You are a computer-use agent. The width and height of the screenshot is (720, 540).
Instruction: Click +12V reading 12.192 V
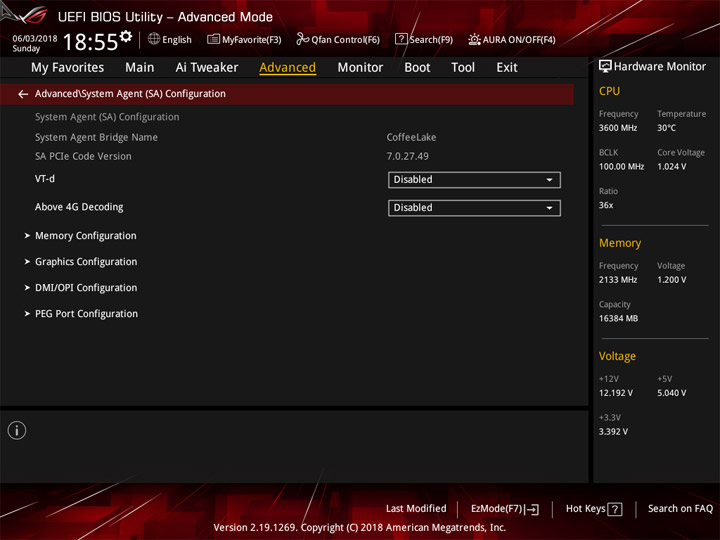(x=616, y=393)
